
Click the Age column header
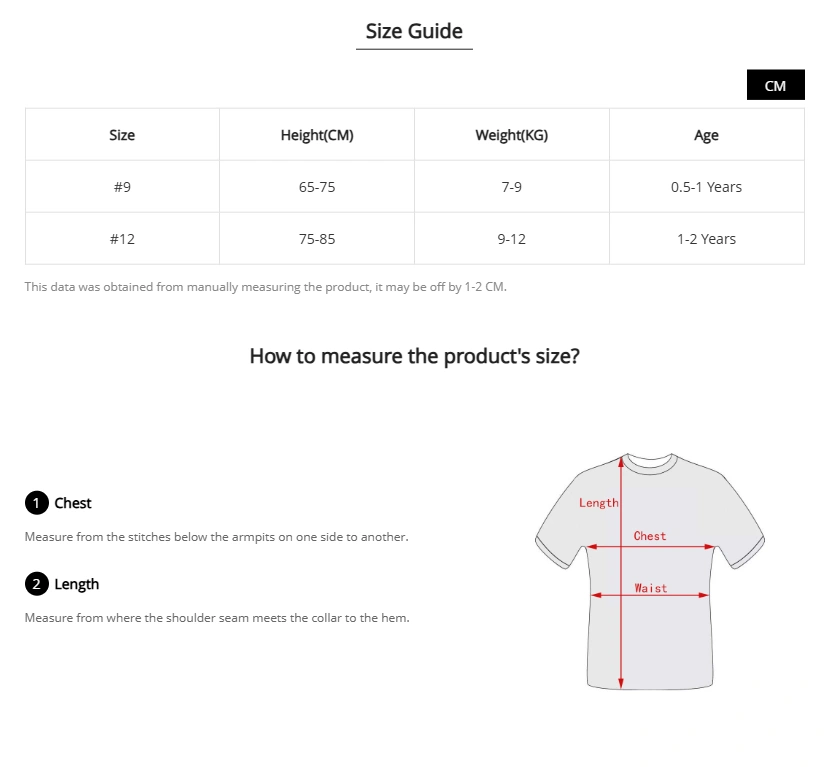click(x=706, y=135)
